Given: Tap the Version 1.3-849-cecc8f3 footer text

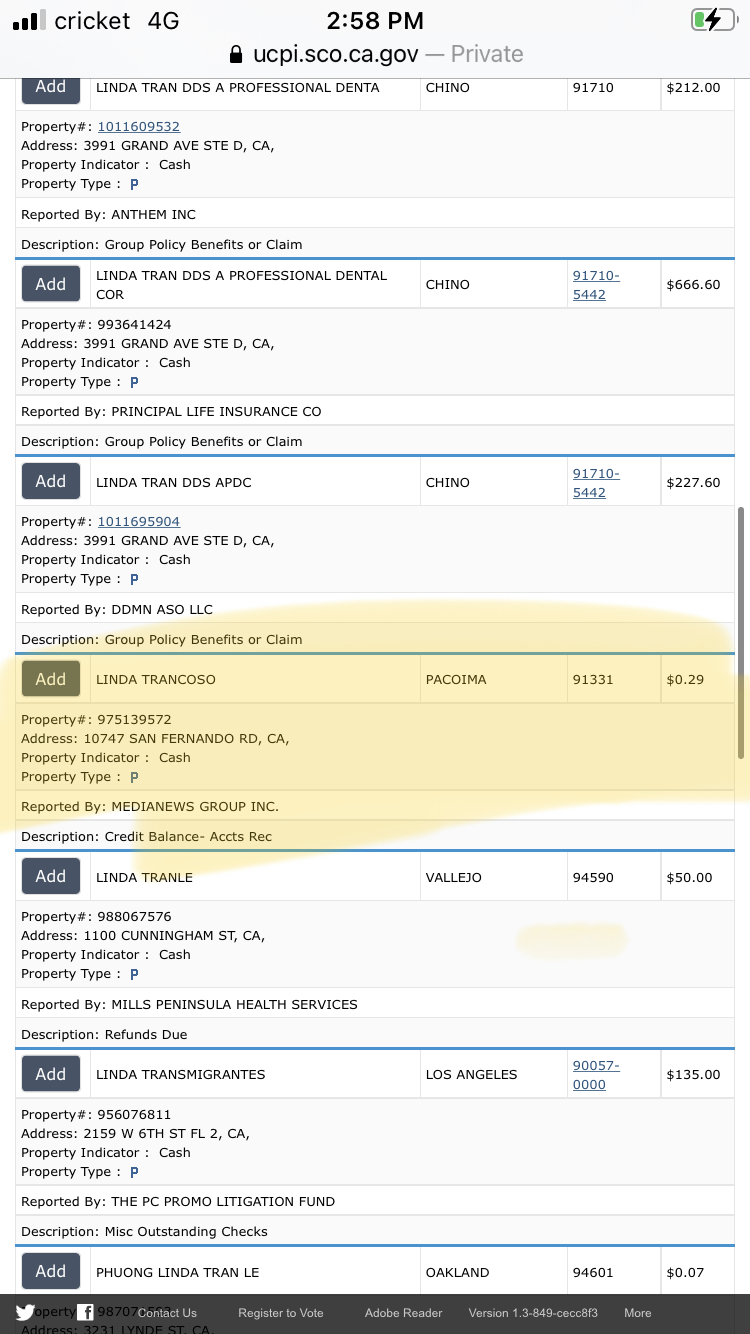Looking at the screenshot, I should (533, 1313).
